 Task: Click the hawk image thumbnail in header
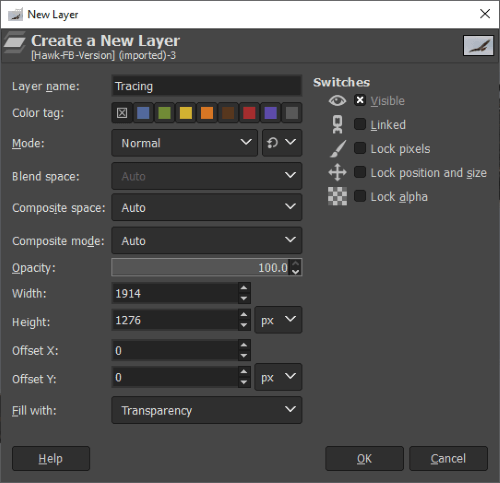tap(478, 45)
